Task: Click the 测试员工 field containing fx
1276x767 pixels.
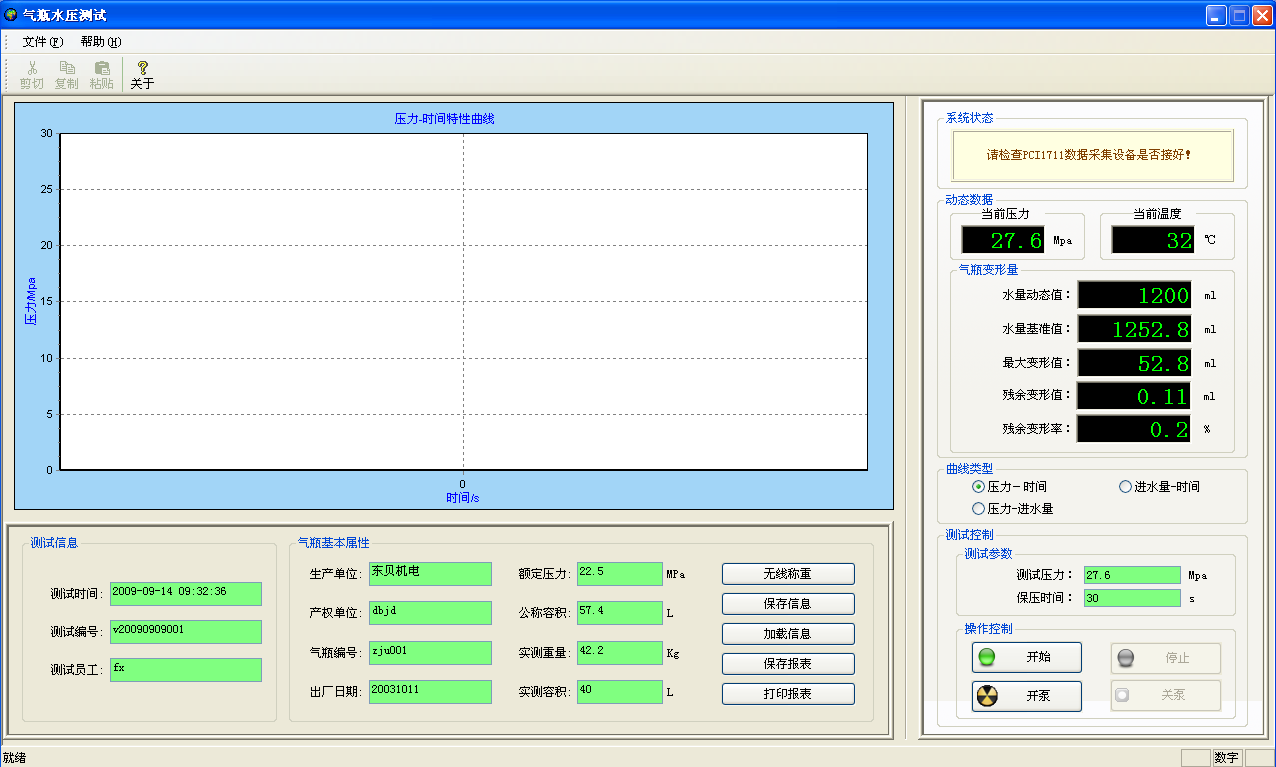Action: pos(185,670)
